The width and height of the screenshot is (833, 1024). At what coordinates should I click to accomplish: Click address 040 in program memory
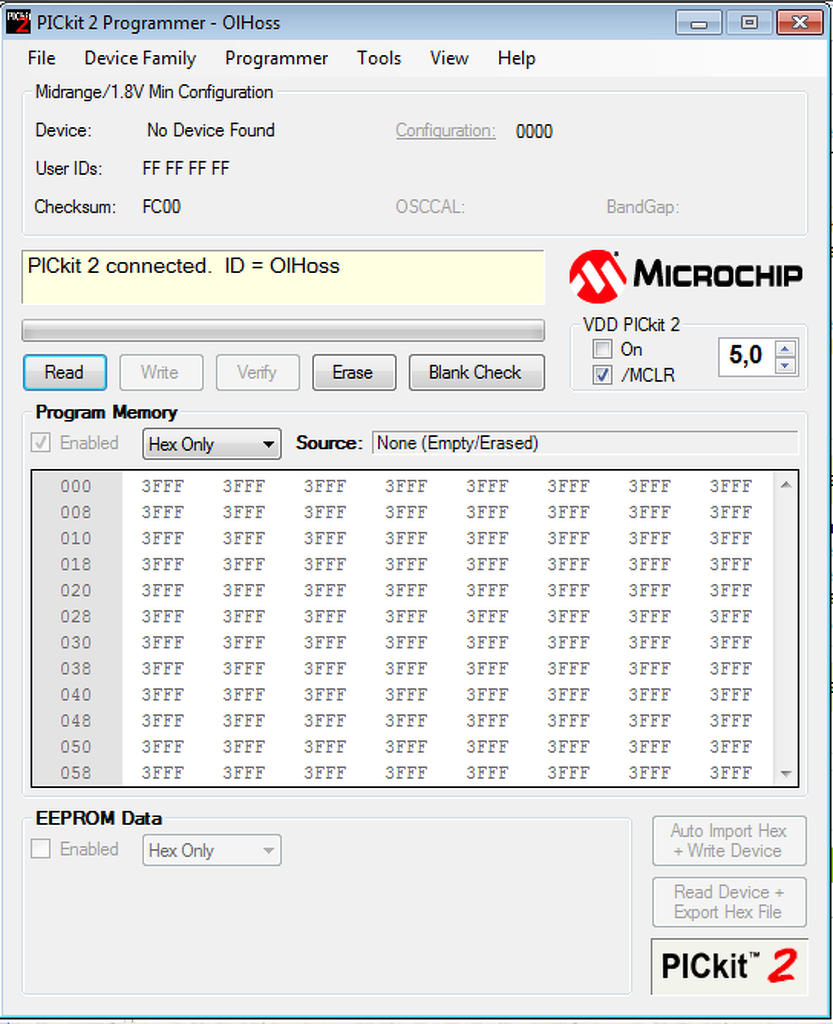76,695
